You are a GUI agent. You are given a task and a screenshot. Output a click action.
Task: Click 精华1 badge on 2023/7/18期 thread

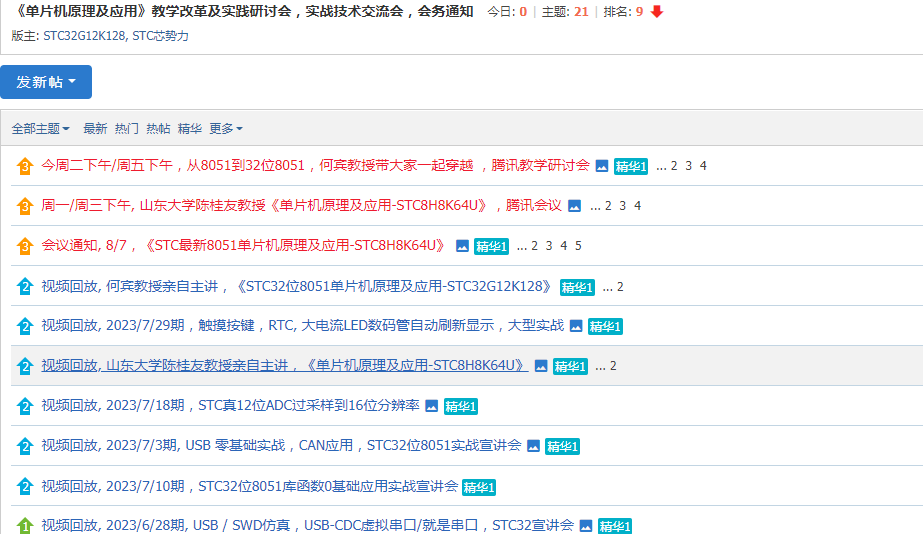(x=460, y=407)
